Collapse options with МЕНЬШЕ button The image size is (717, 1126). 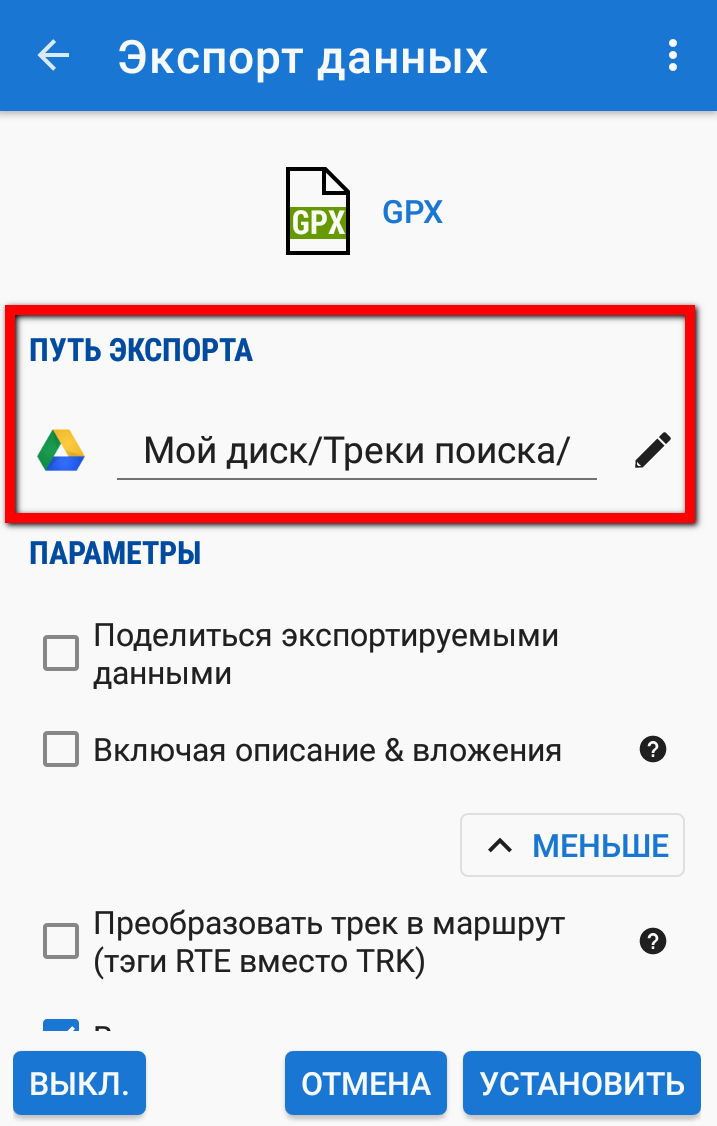pos(572,845)
